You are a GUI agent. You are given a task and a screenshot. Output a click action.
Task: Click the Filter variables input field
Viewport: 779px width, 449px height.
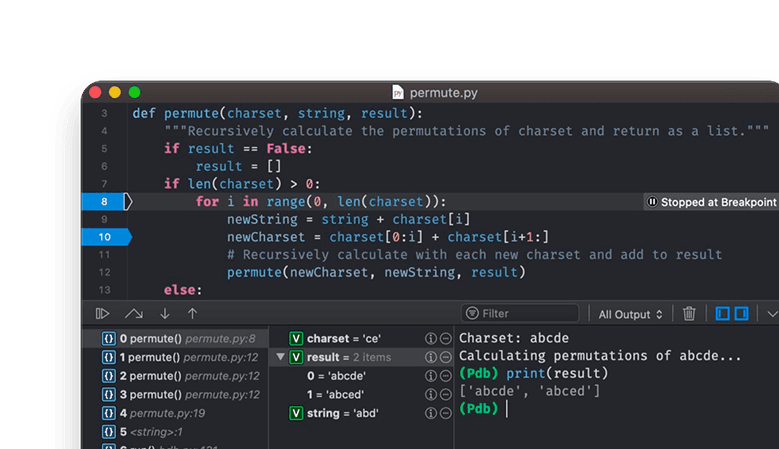click(520, 313)
